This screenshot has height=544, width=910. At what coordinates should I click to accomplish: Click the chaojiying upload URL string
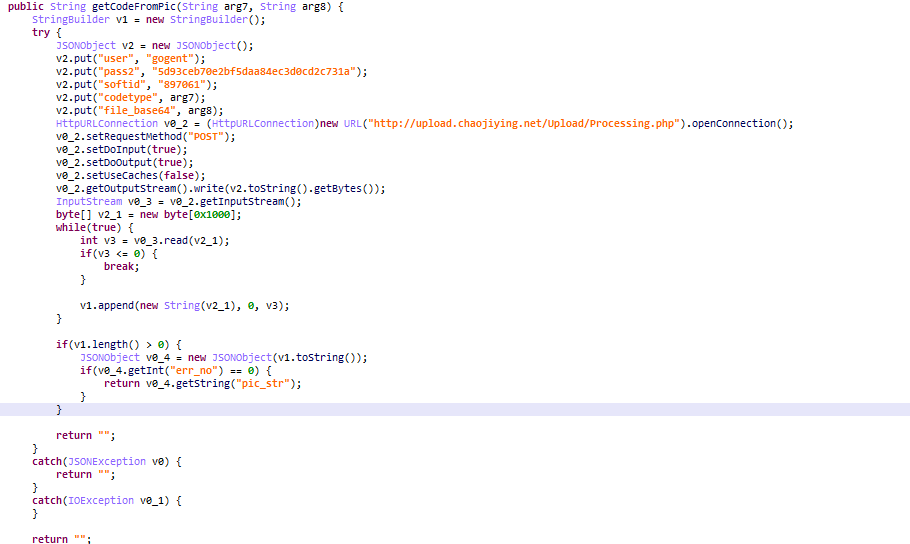[523, 124]
